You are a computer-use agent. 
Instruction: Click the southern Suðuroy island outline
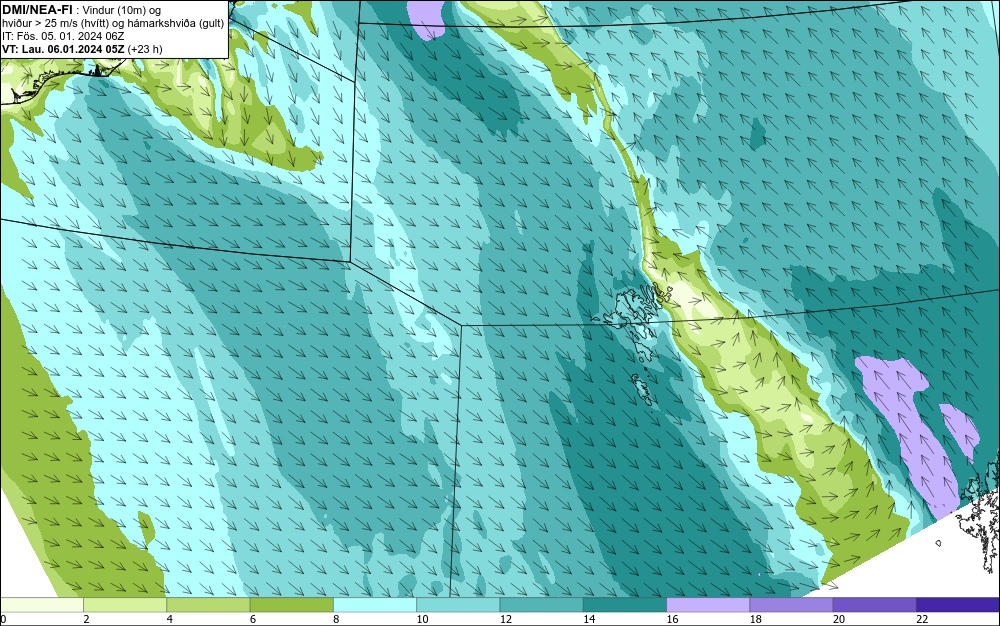[642, 390]
